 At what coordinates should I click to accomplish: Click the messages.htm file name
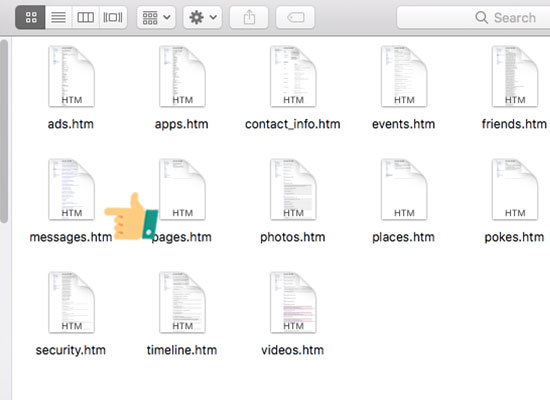click(71, 237)
